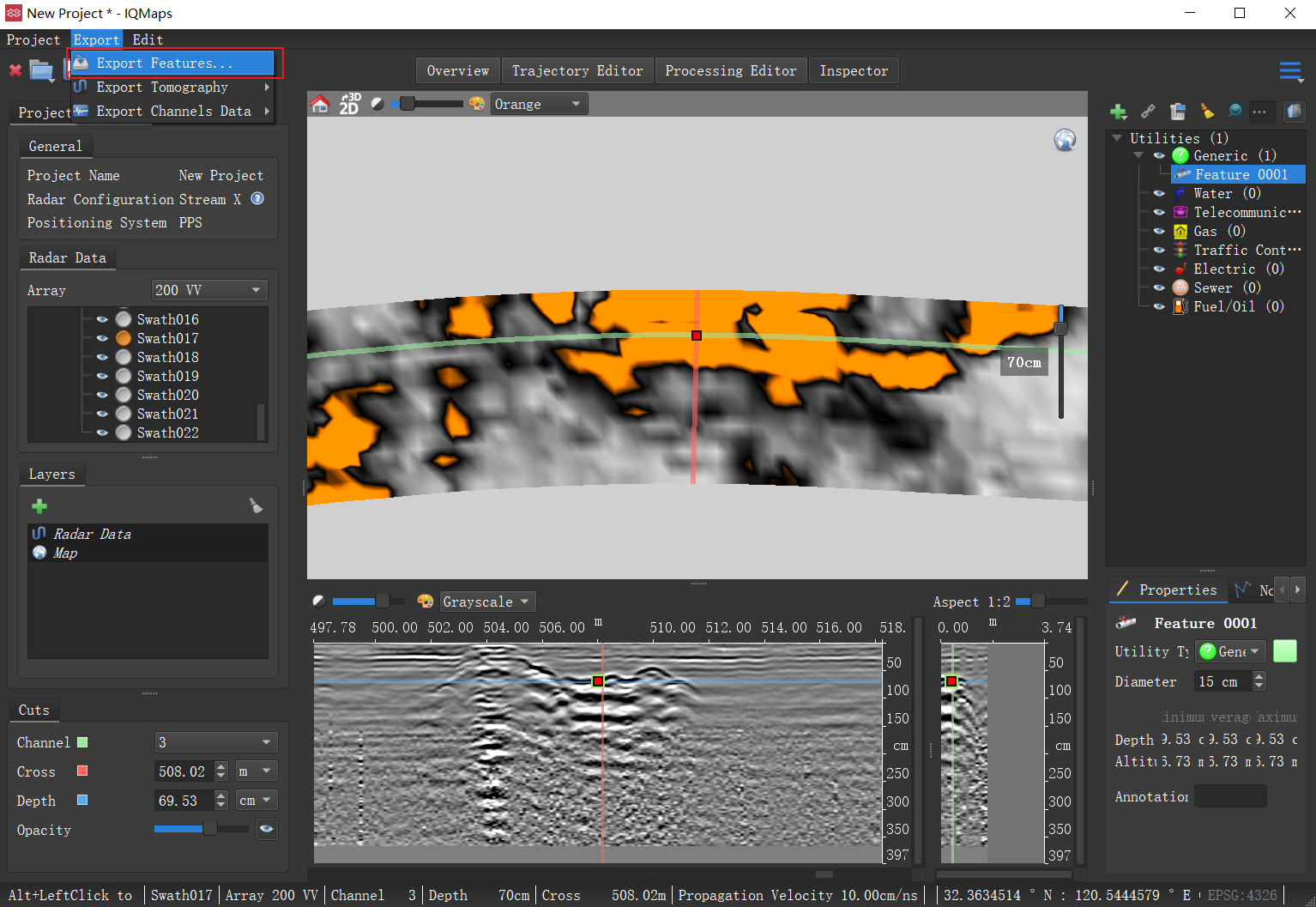This screenshot has width=1316, height=907.
Task: Click the 3D cube view icon
Action: (x=1295, y=112)
